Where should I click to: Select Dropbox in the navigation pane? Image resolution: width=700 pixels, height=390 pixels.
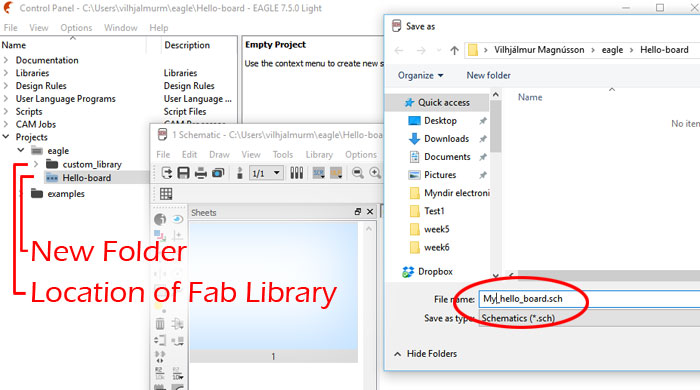(x=435, y=271)
